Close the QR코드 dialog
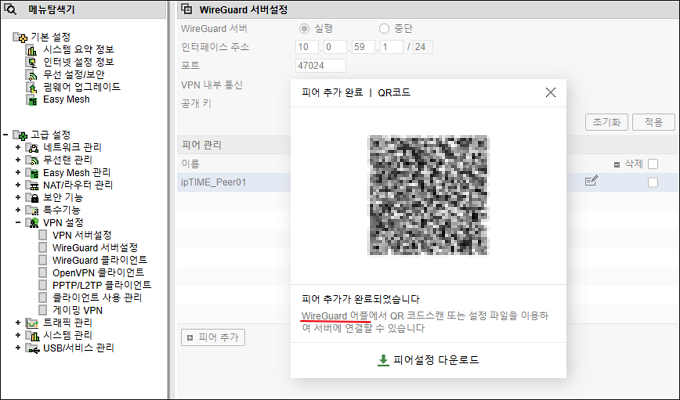 click(x=551, y=92)
